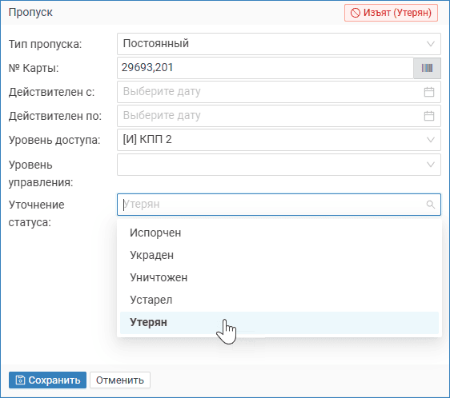Click the save disk icon on Сохранить
450x398 pixels.
pos(20,380)
